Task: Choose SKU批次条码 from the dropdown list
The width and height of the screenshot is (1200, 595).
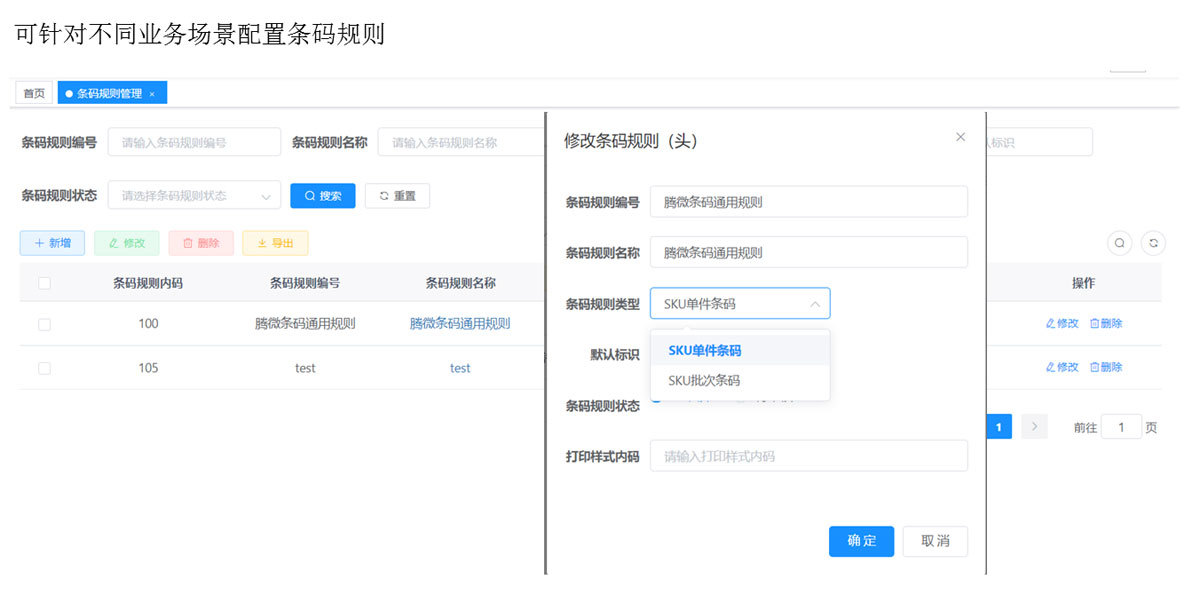Action: (x=704, y=381)
